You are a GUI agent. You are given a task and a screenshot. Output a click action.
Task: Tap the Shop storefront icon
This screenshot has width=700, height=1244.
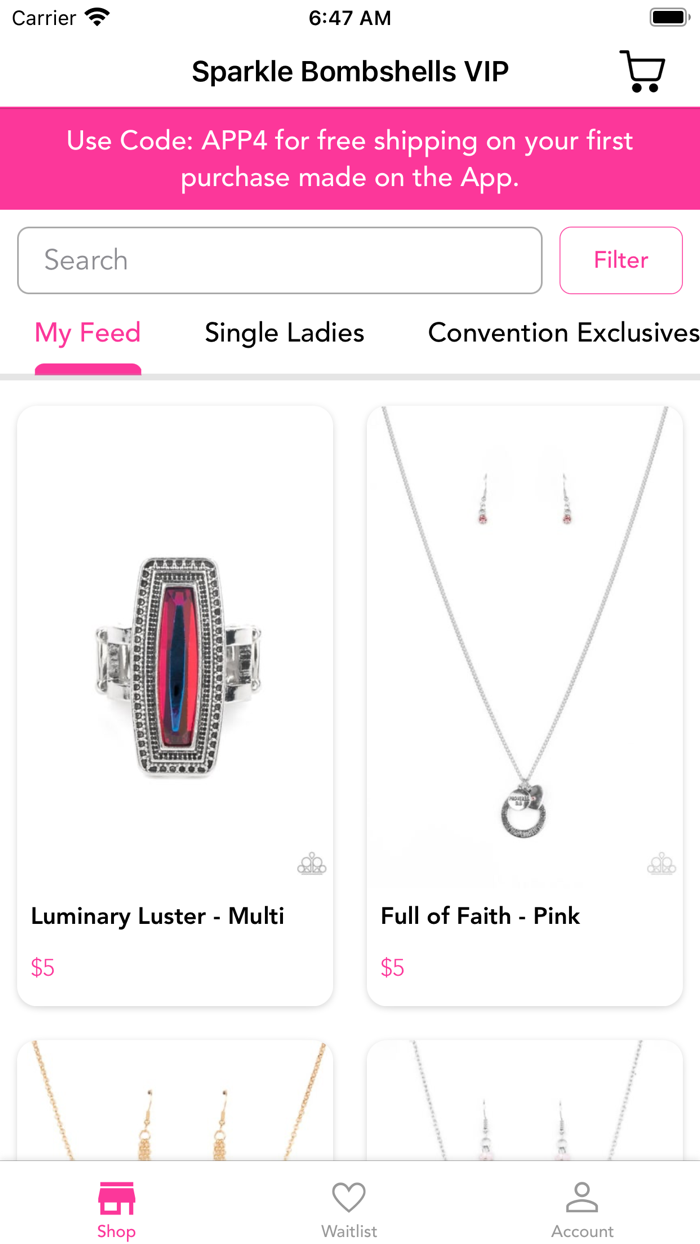point(116,1198)
